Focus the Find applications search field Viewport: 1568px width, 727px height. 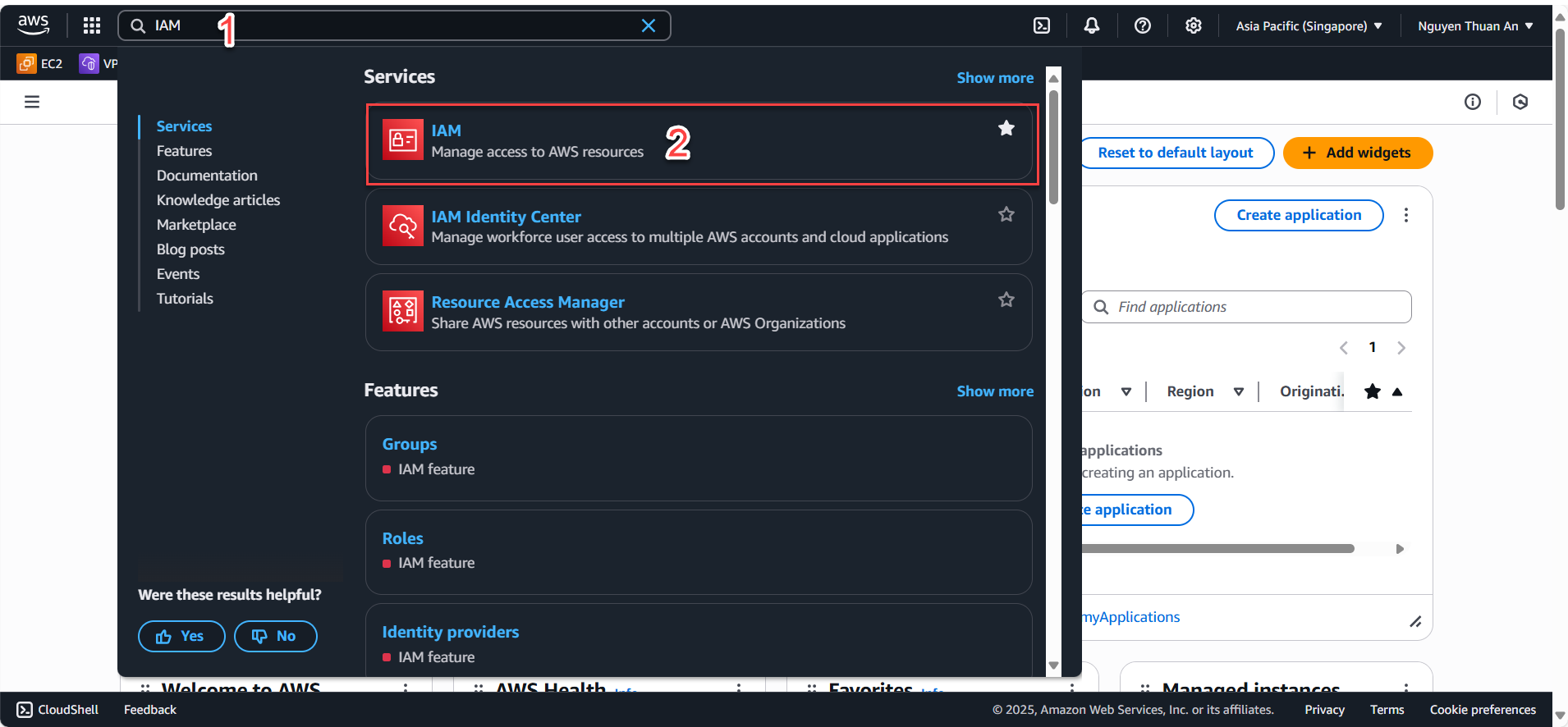(x=1246, y=307)
